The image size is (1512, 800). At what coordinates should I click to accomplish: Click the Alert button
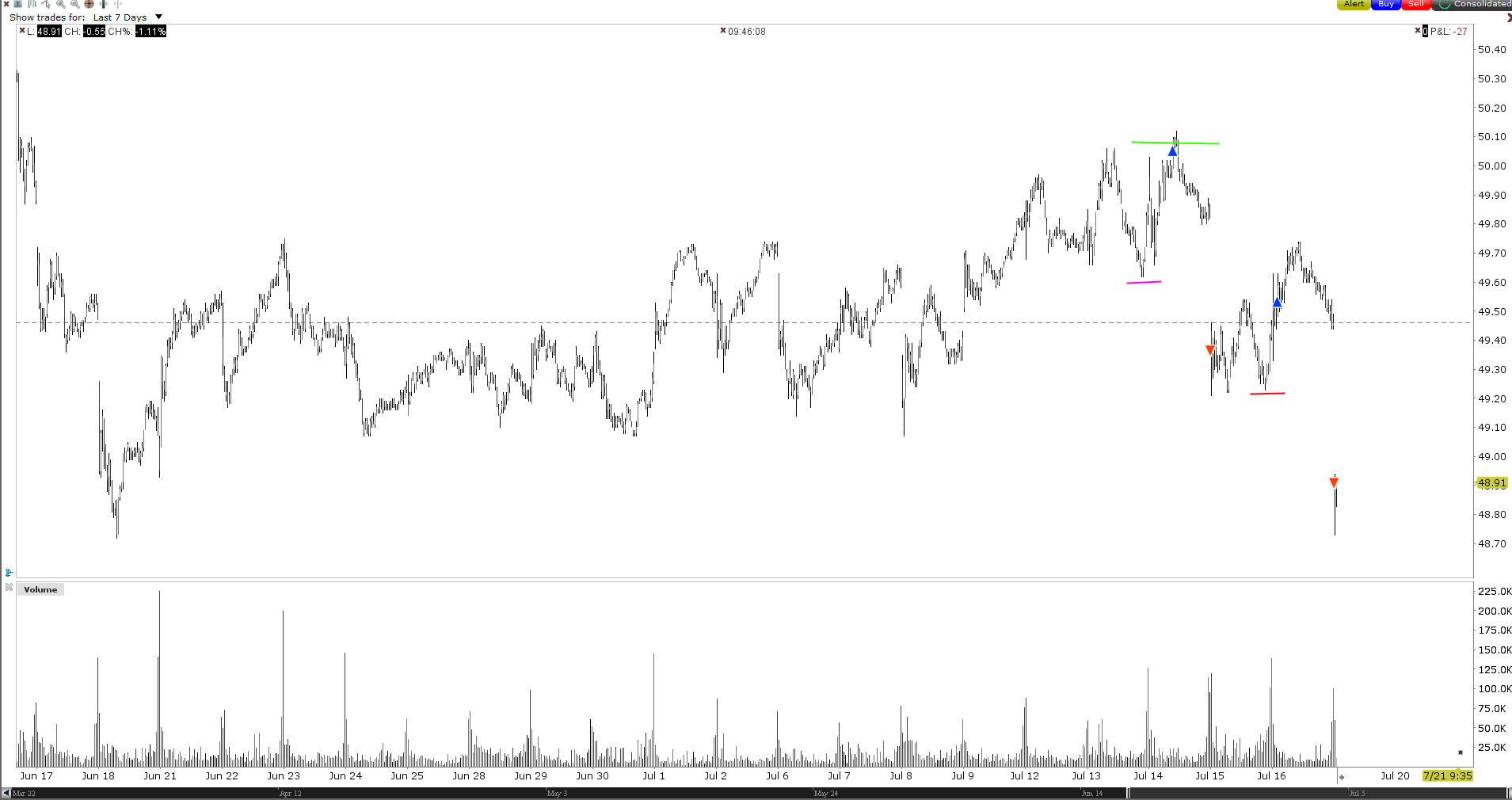[x=1354, y=5]
